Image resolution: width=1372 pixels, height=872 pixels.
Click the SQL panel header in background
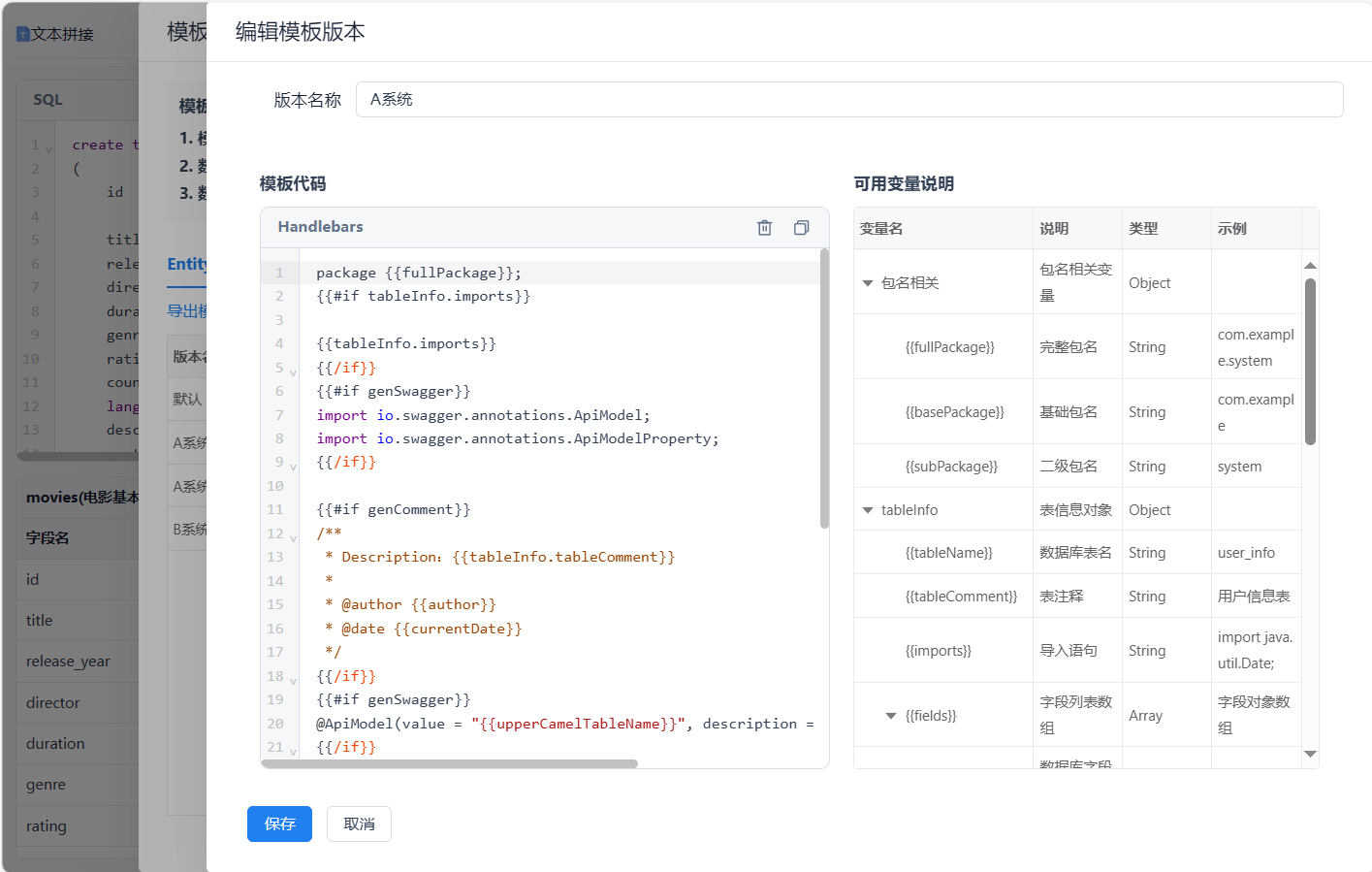tap(48, 100)
